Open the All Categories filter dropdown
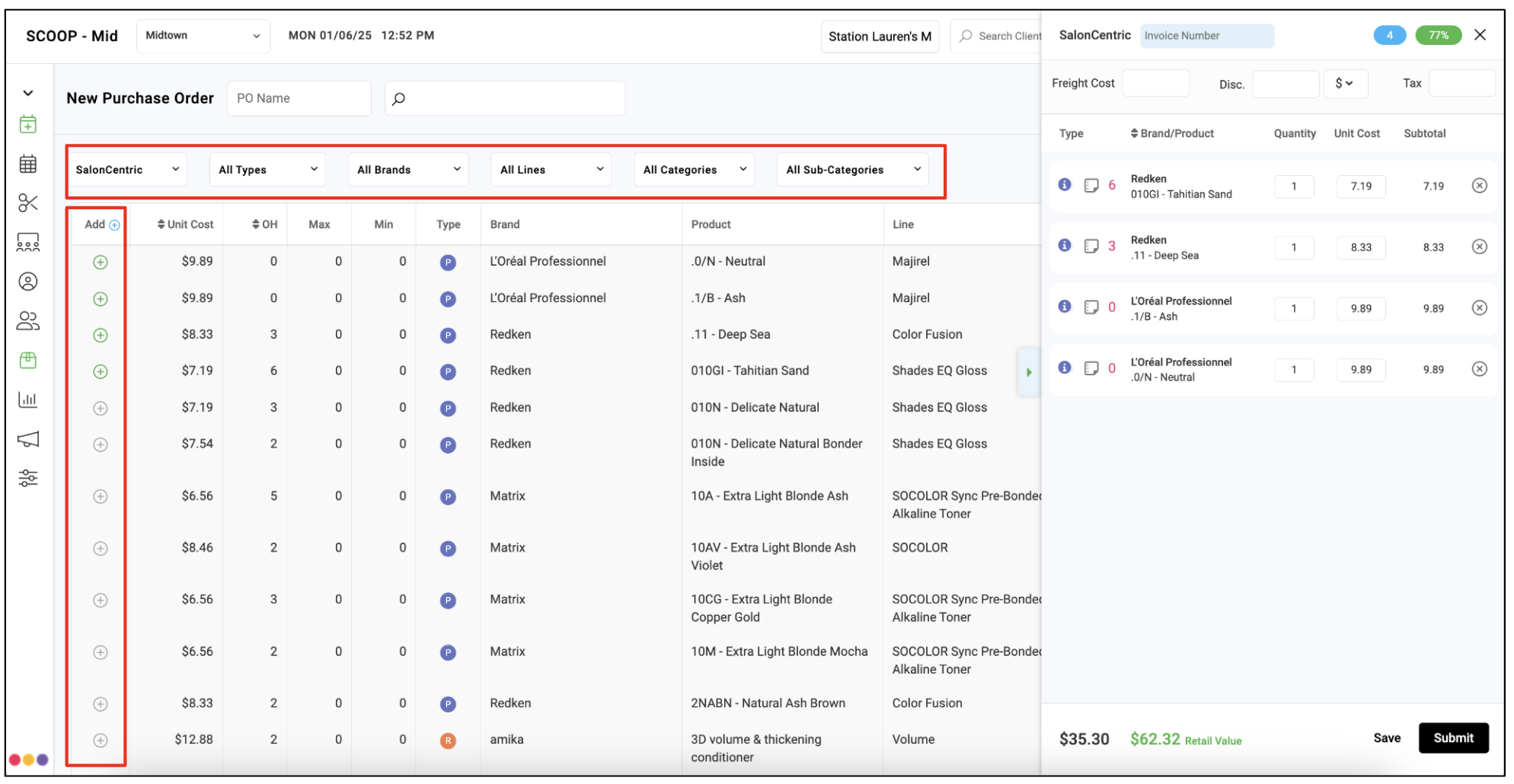The image size is (1514, 784). 695,170
